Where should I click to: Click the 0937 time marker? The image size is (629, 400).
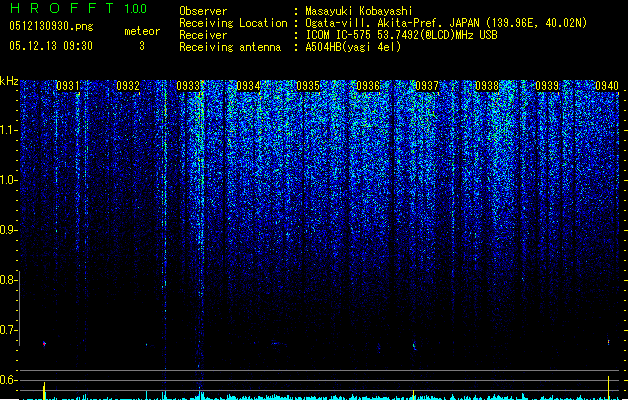click(x=427, y=86)
